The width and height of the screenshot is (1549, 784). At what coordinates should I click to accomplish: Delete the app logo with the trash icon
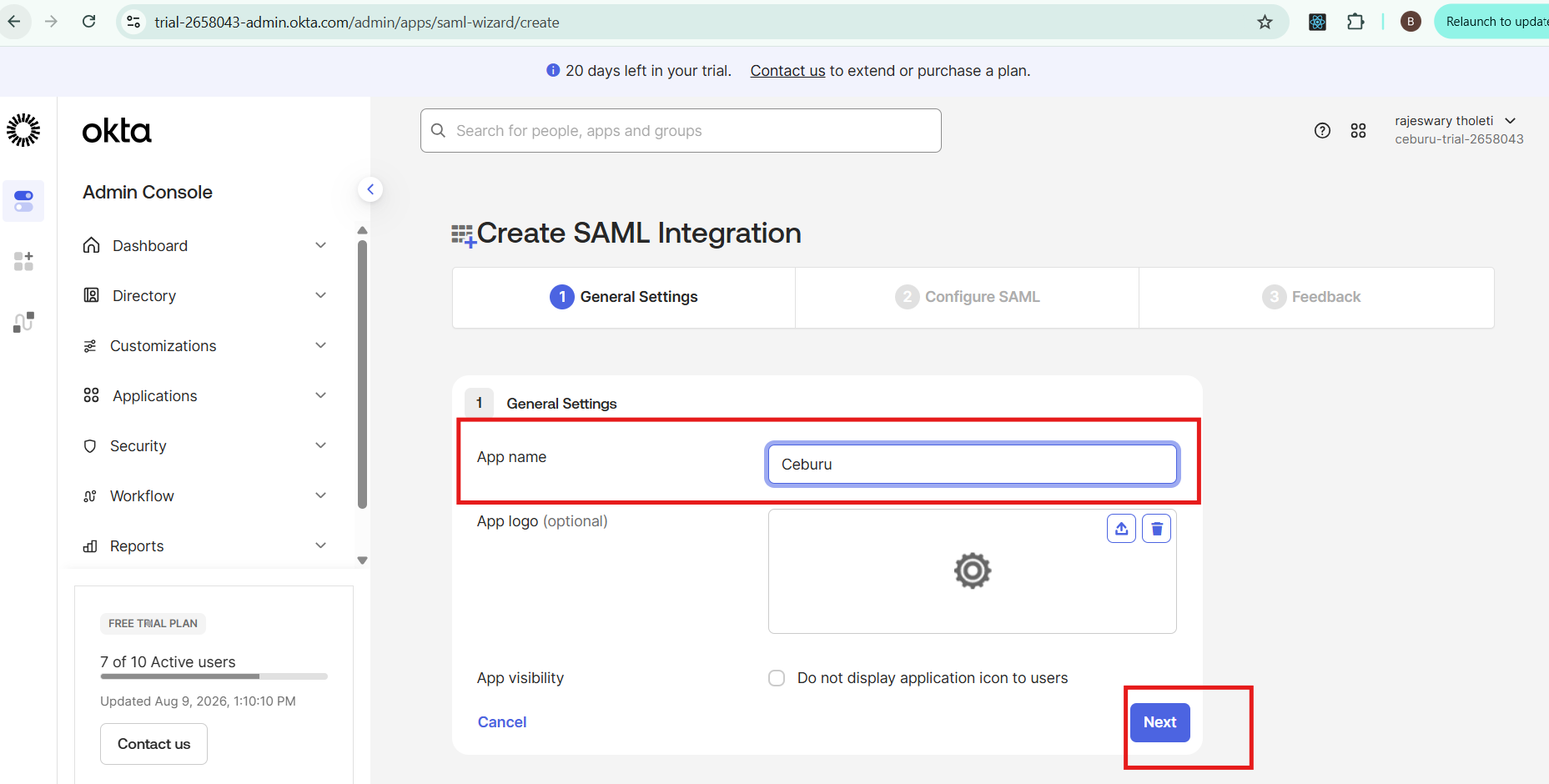[1156, 529]
